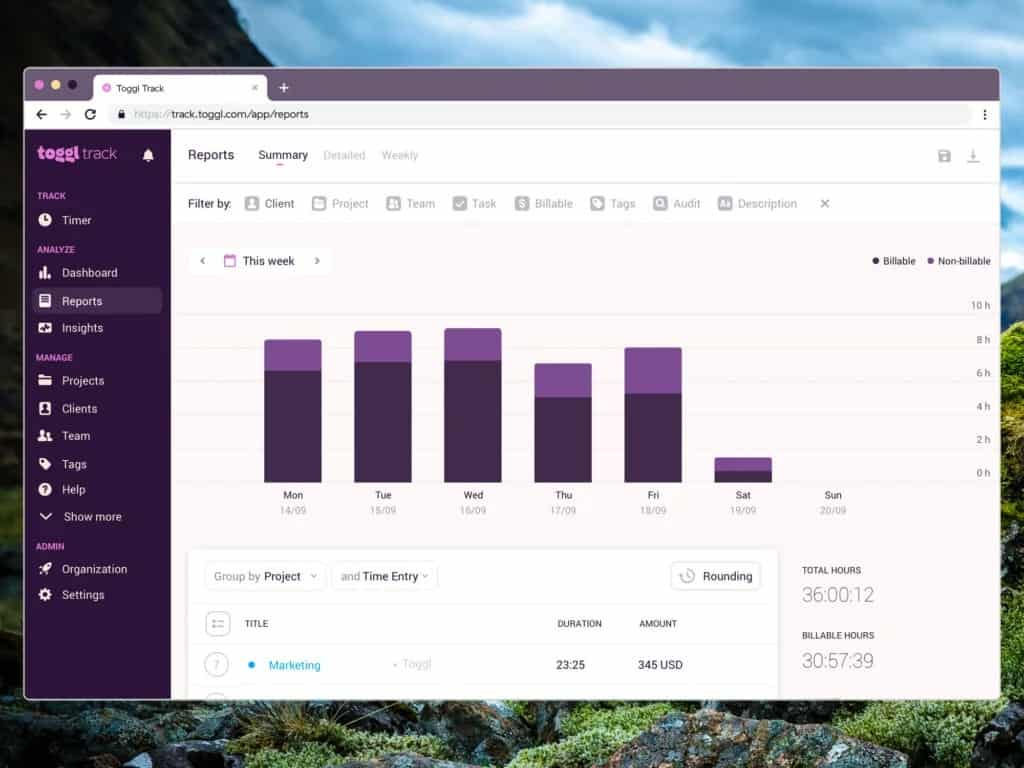Image resolution: width=1024 pixels, height=768 pixels.
Task: Open the Marketing project link
Action: 294,665
